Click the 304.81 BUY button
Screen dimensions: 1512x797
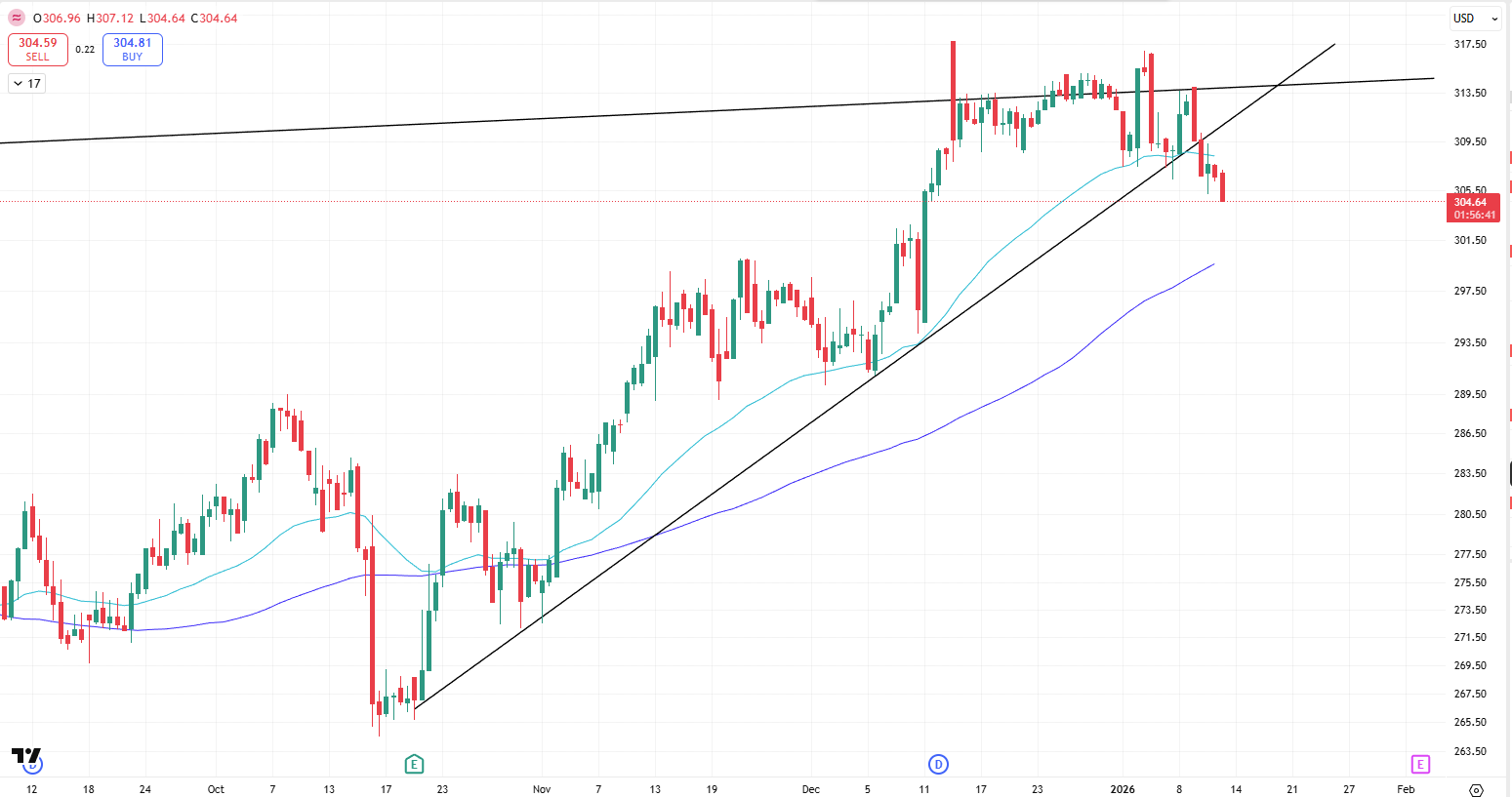[132, 49]
